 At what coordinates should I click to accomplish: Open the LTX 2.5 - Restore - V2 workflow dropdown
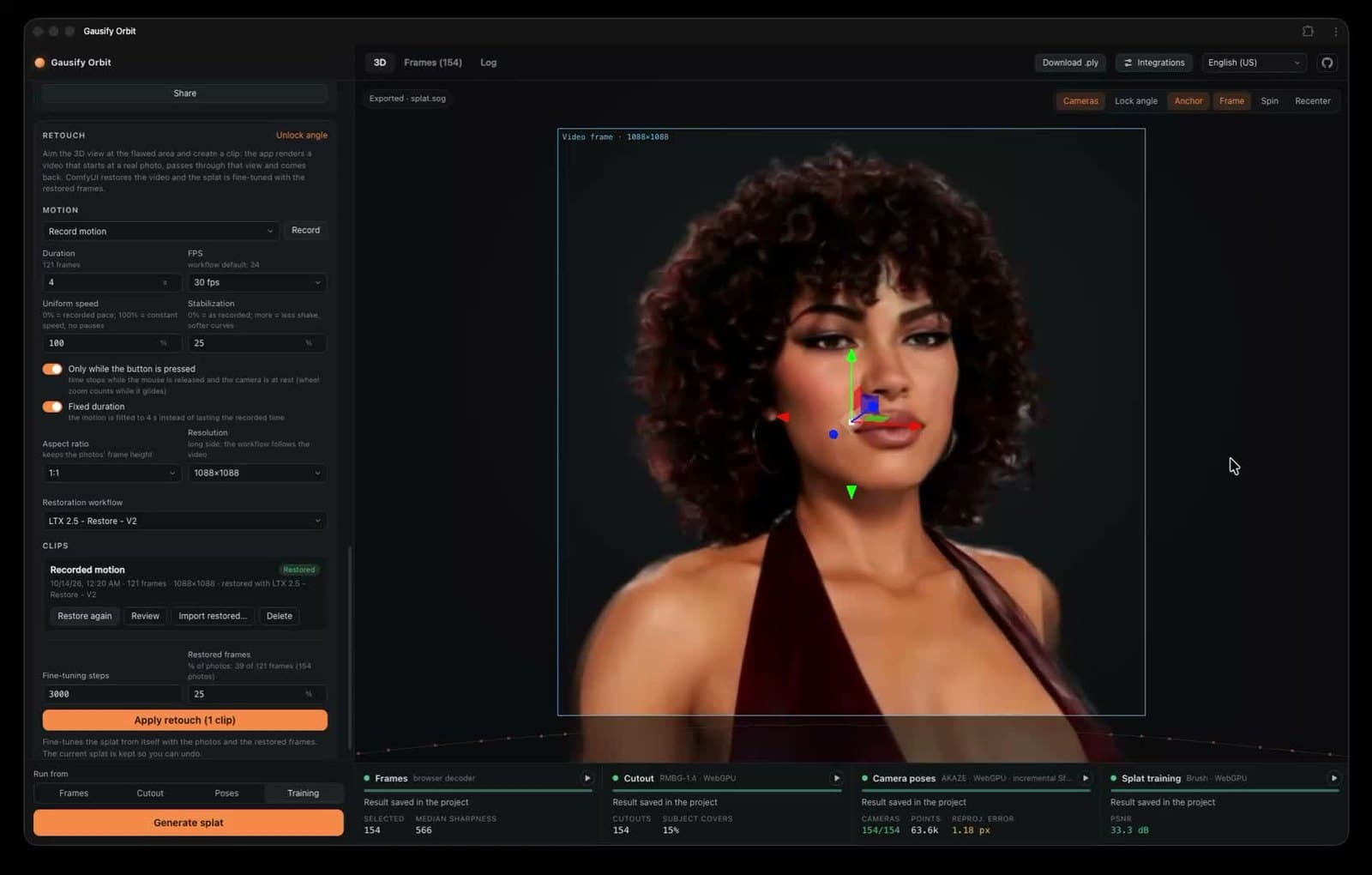pyautogui.click(x=184, y=521)
